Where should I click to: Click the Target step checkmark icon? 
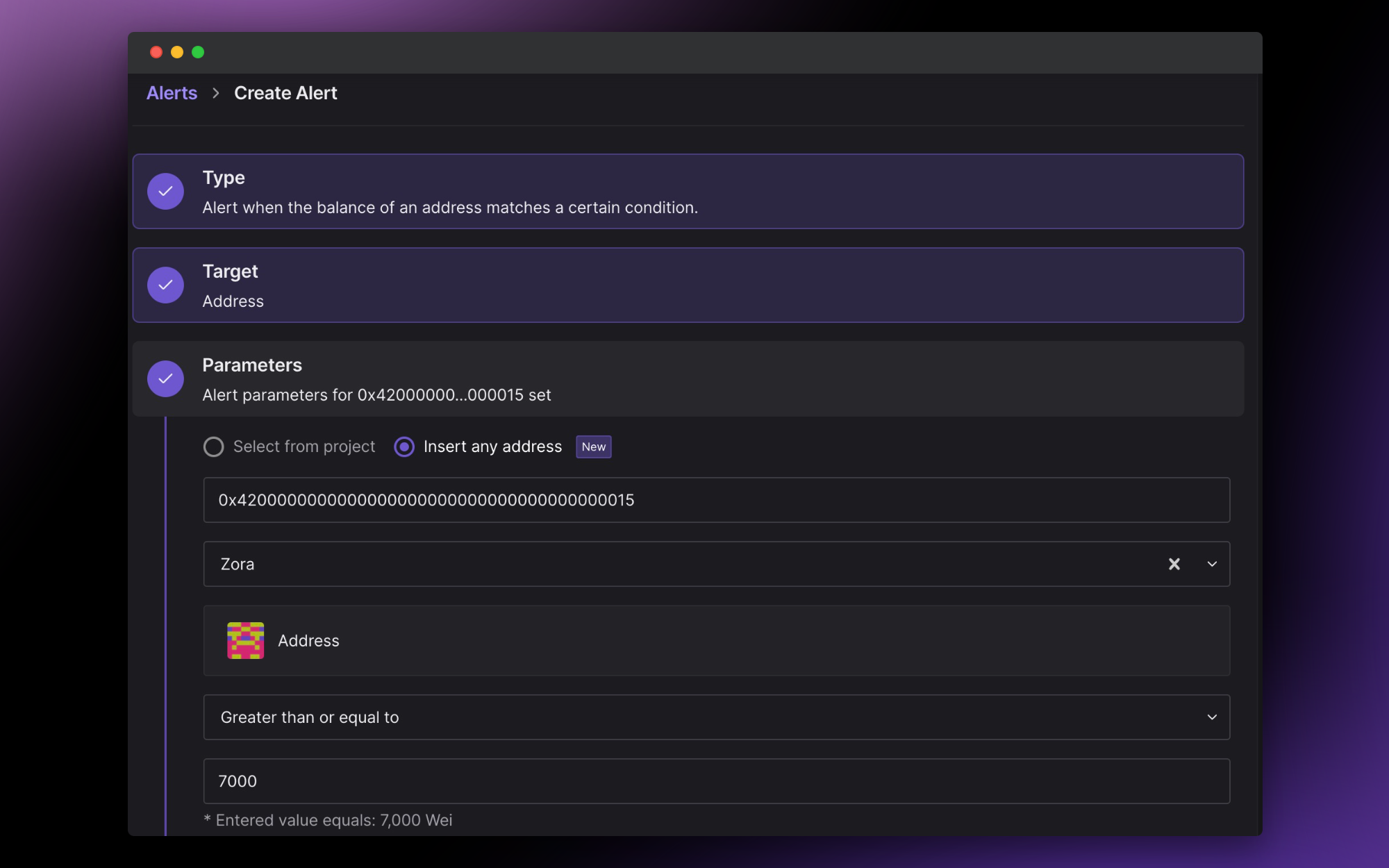tap(165, 285)
